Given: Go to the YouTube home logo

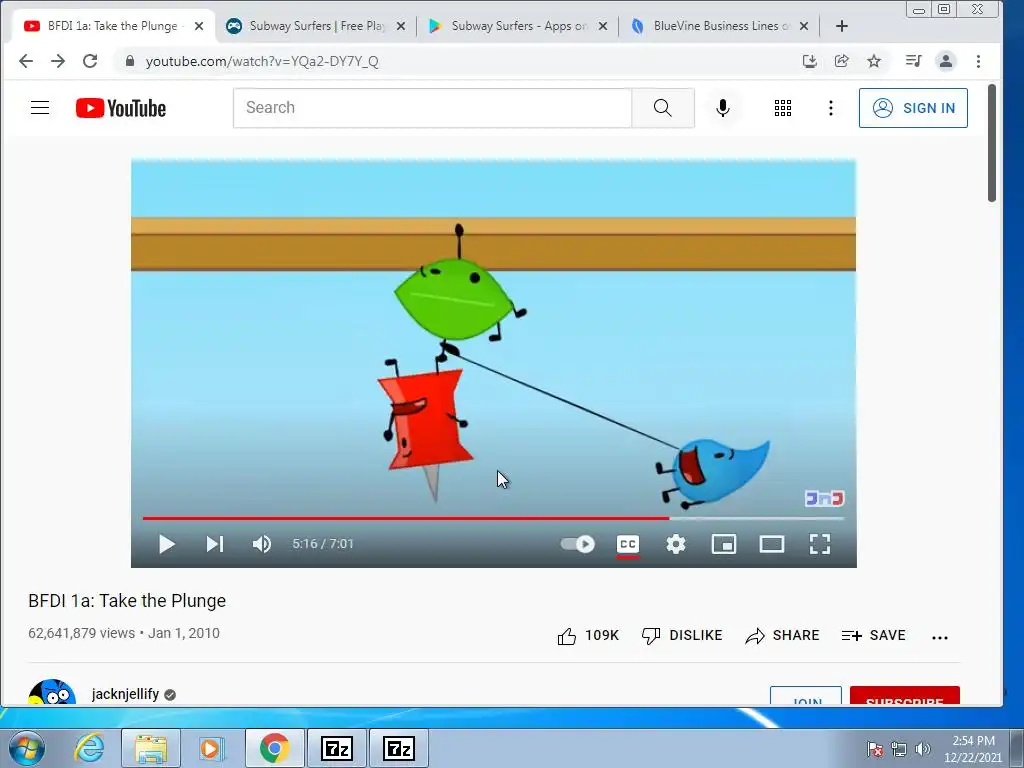Looking at the screenshot, I should (121, 108).
